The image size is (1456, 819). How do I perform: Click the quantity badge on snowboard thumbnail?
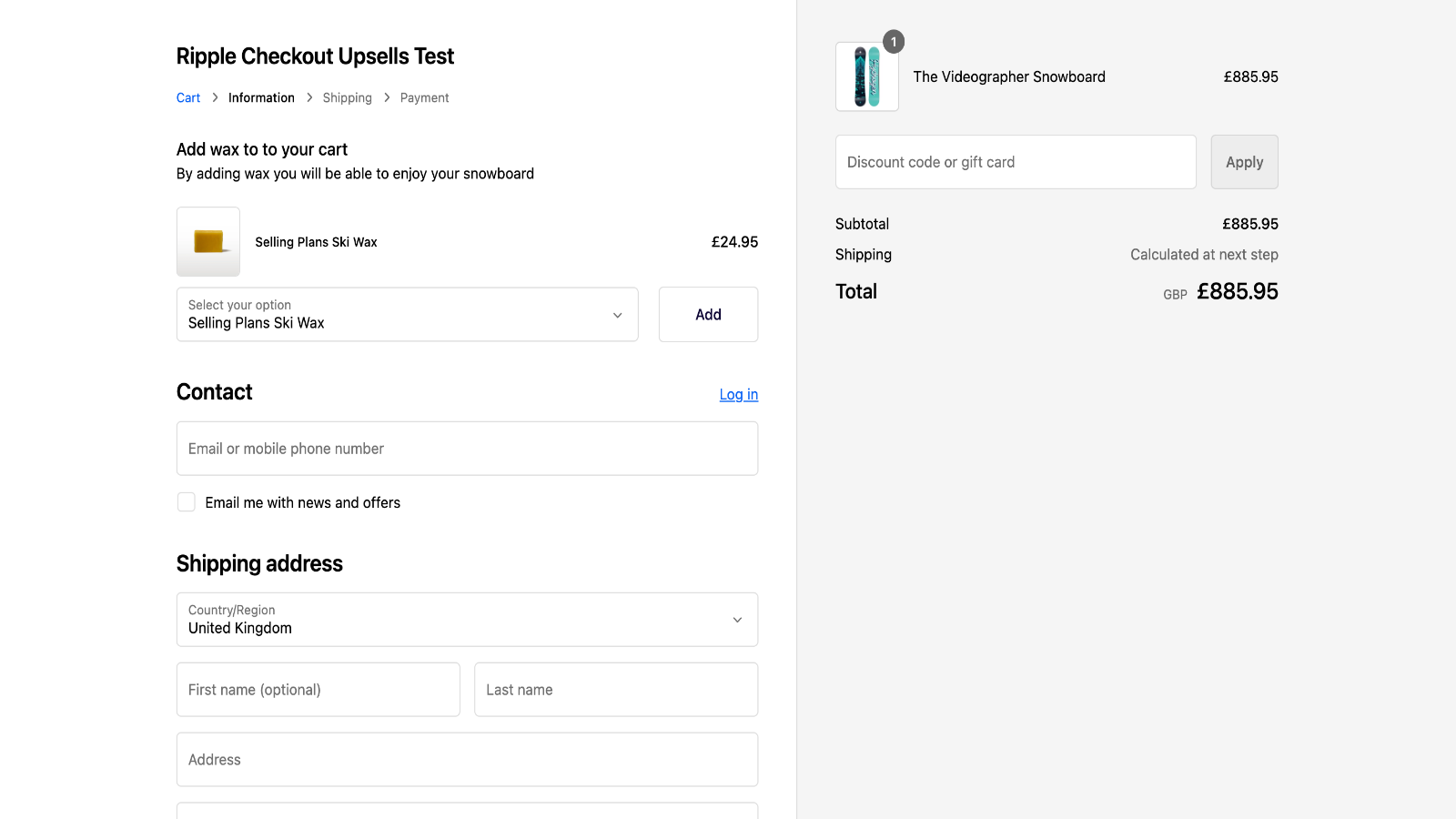pyautogui.click(x=894, y=42)
